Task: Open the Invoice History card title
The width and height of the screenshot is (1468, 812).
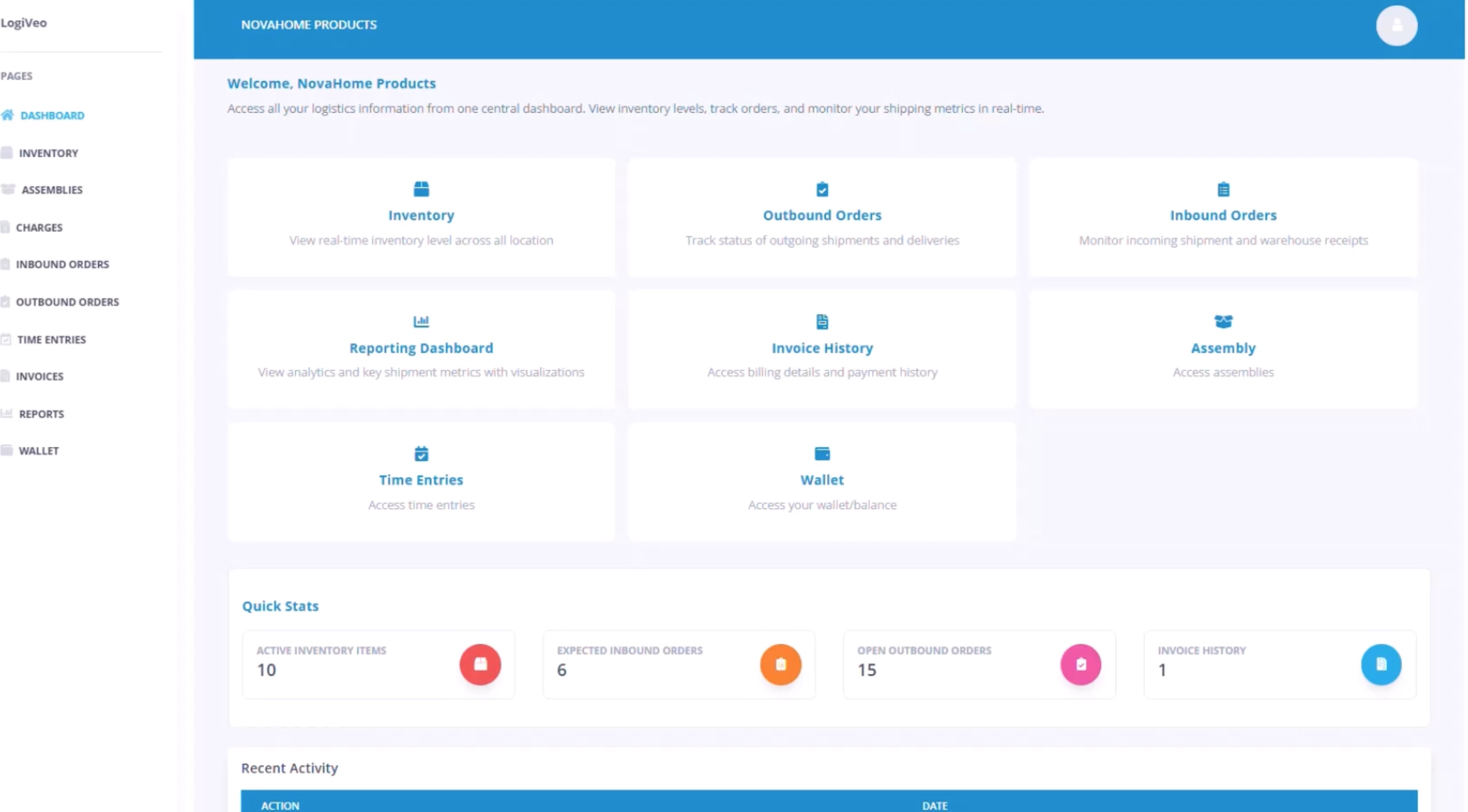Action: tap(822, 348)
